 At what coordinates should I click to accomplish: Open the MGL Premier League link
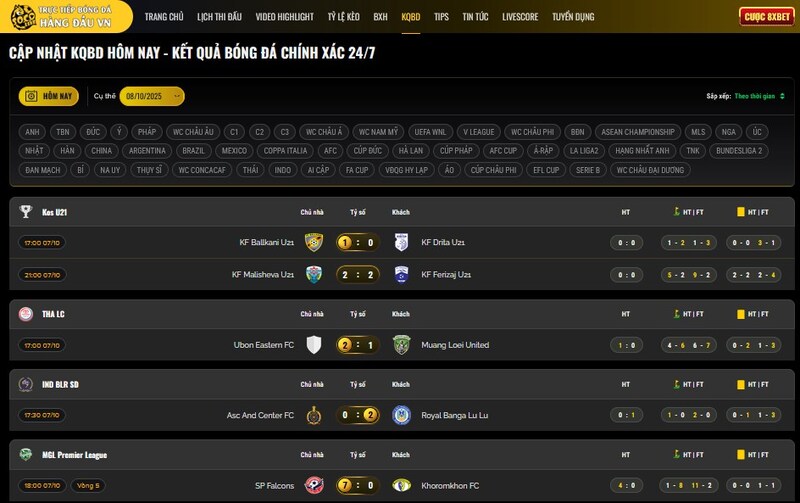tap(74, 454)
